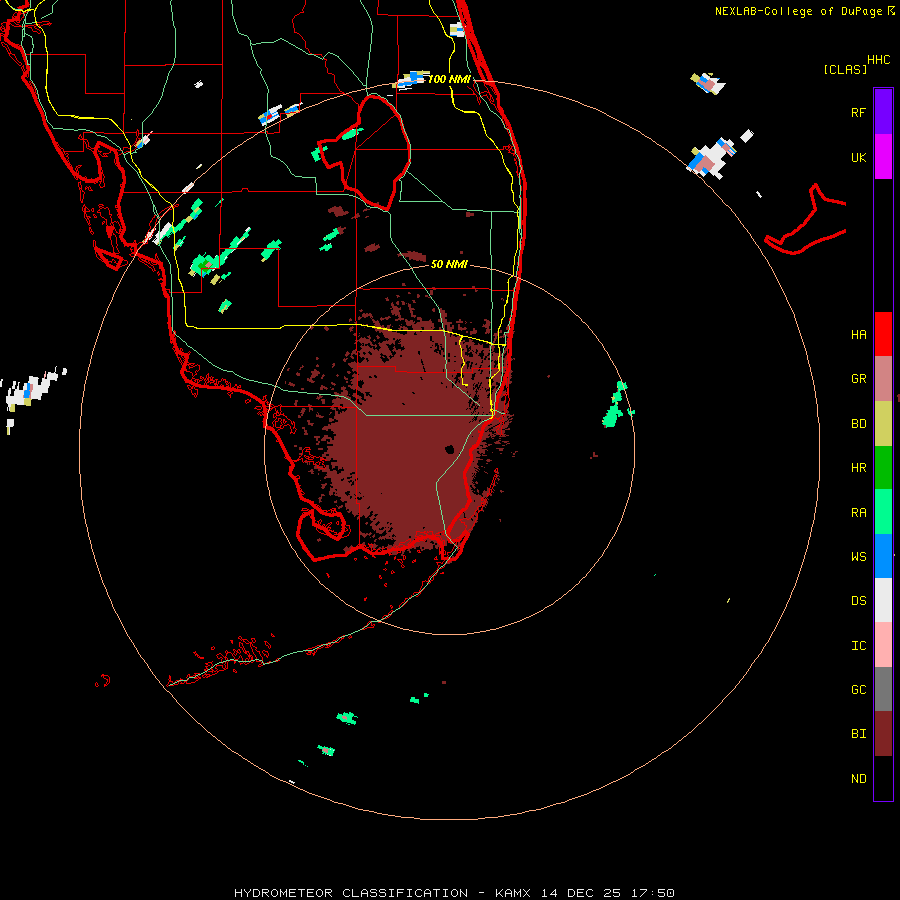Click the DS legend label

858,601
